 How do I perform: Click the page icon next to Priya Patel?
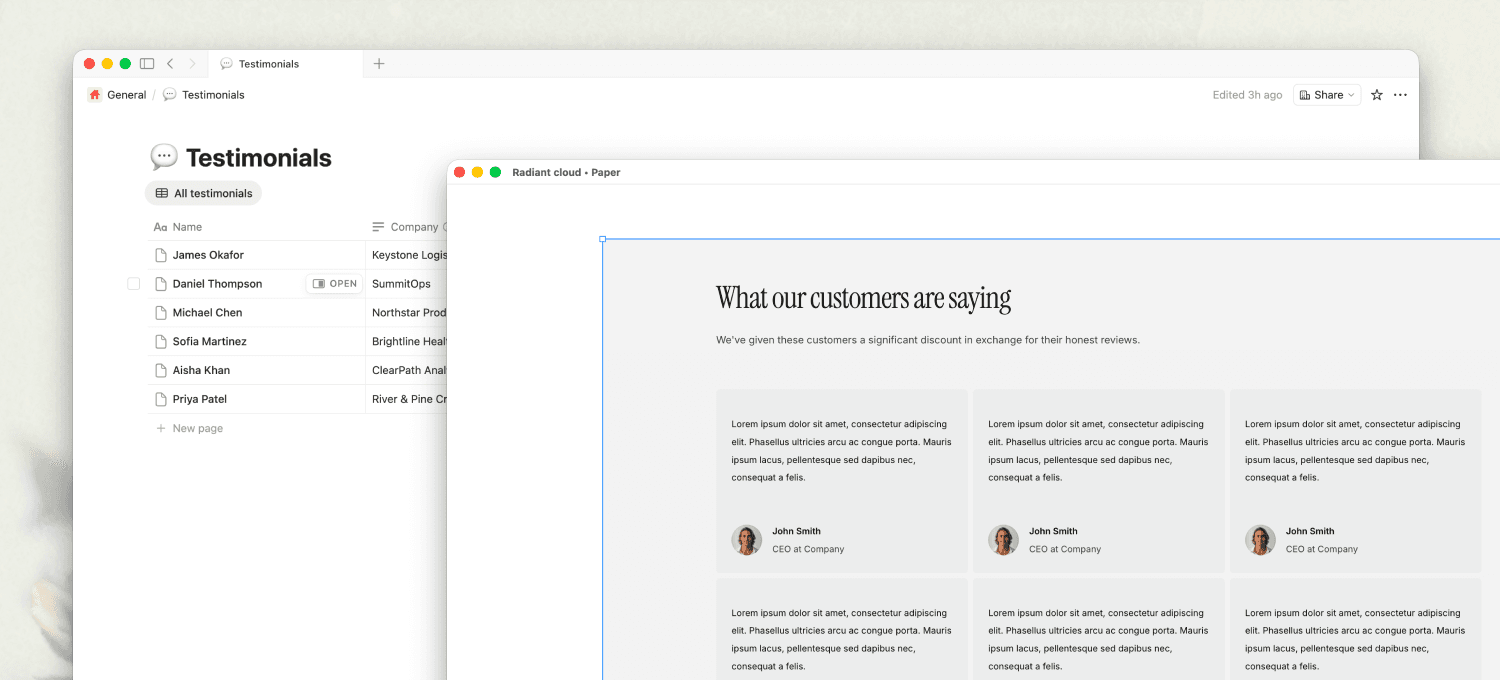click(160, 399)
